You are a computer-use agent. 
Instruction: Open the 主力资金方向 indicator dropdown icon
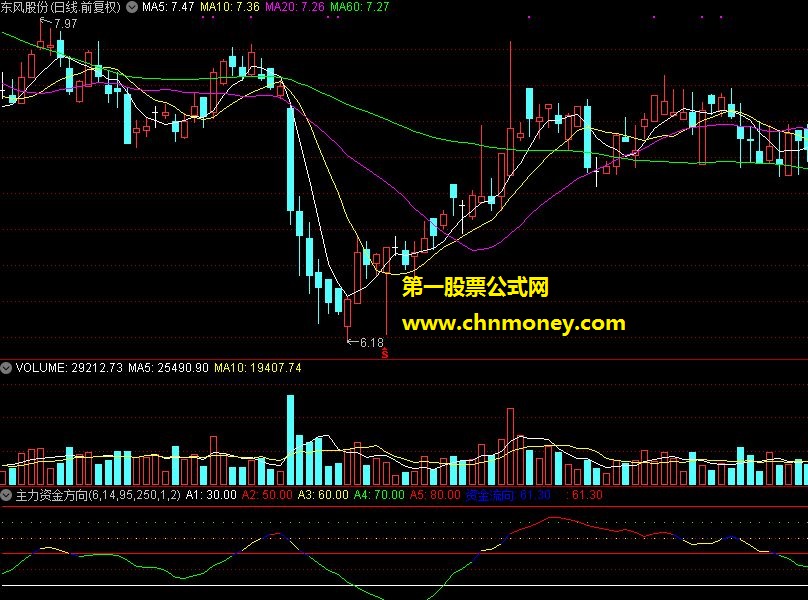click(6, 495)
